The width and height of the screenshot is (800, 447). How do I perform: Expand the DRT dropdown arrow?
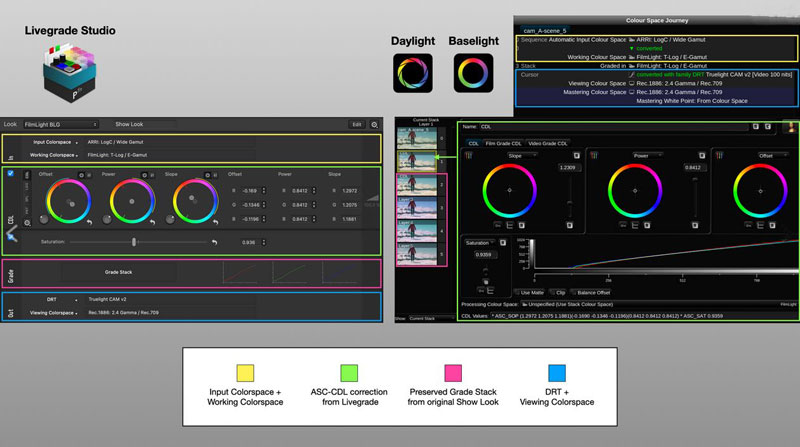[77, 300]
